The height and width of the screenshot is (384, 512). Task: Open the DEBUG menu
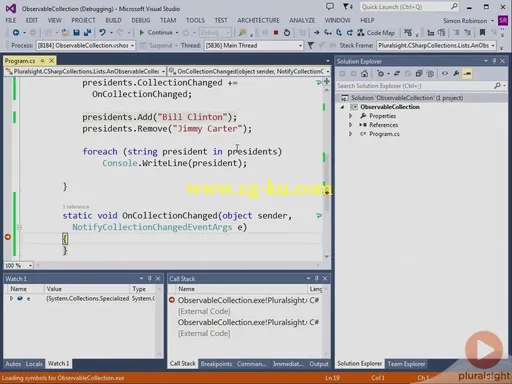pyautogui.click(x=140, y=20)
